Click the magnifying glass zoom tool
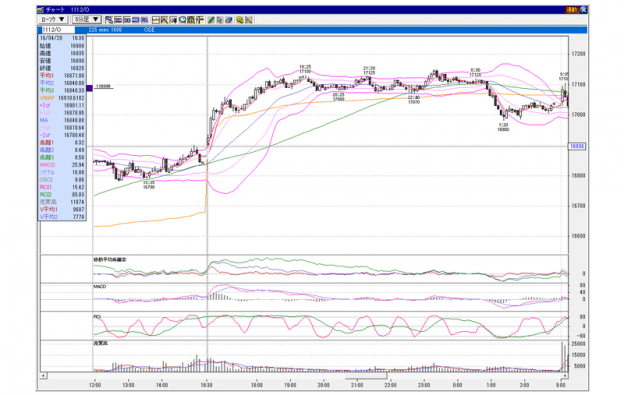 click(182, 19)
